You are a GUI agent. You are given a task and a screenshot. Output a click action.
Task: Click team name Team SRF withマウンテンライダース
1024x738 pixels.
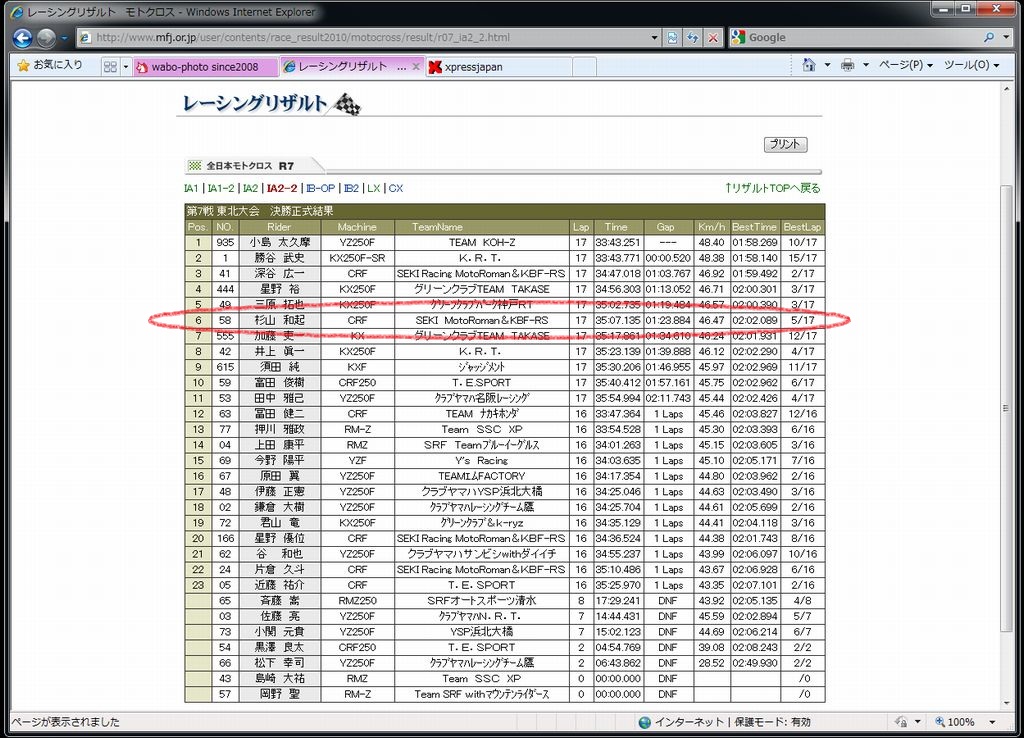click(x=482, y=694)
